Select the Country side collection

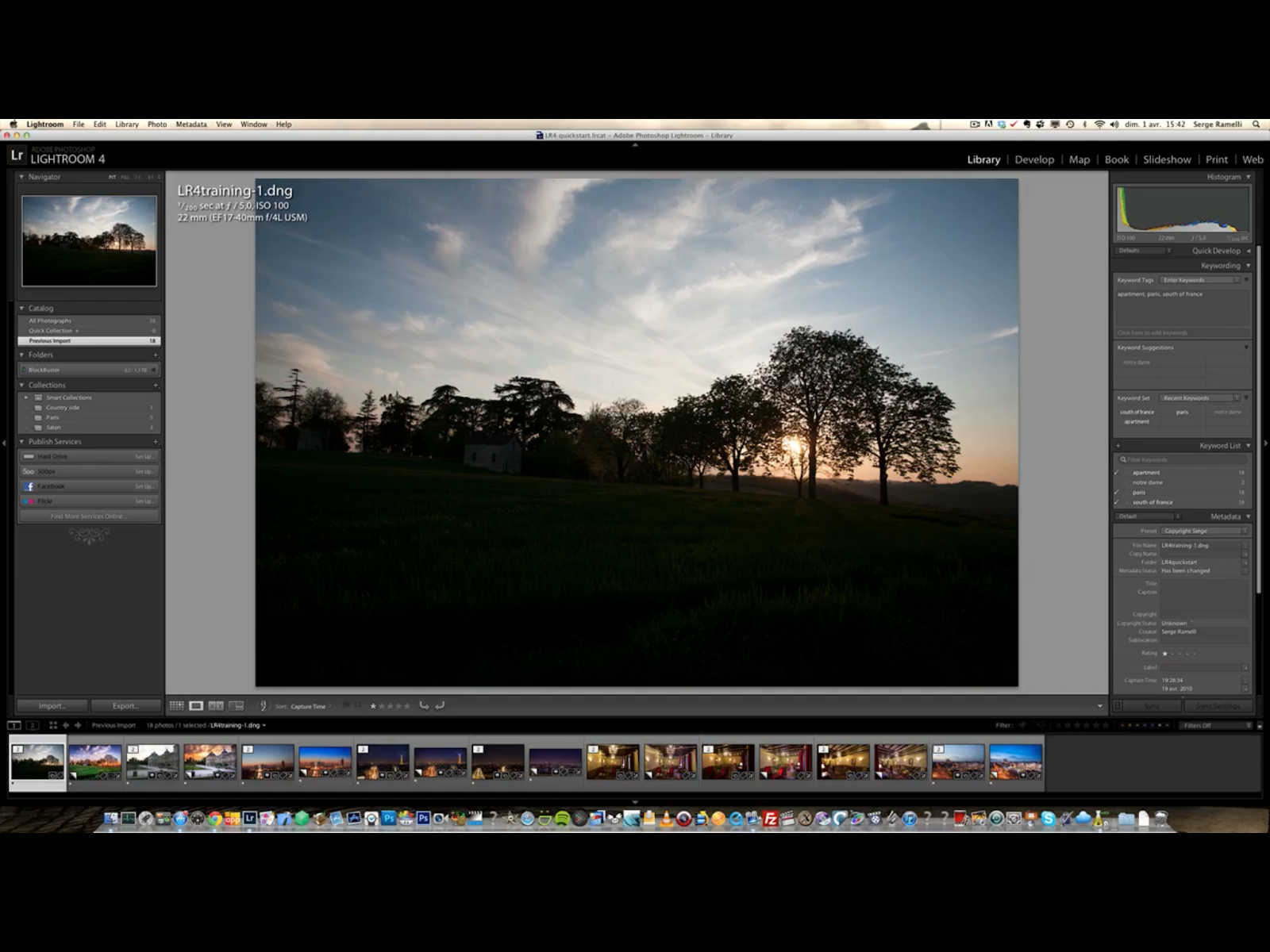[89, 408]
